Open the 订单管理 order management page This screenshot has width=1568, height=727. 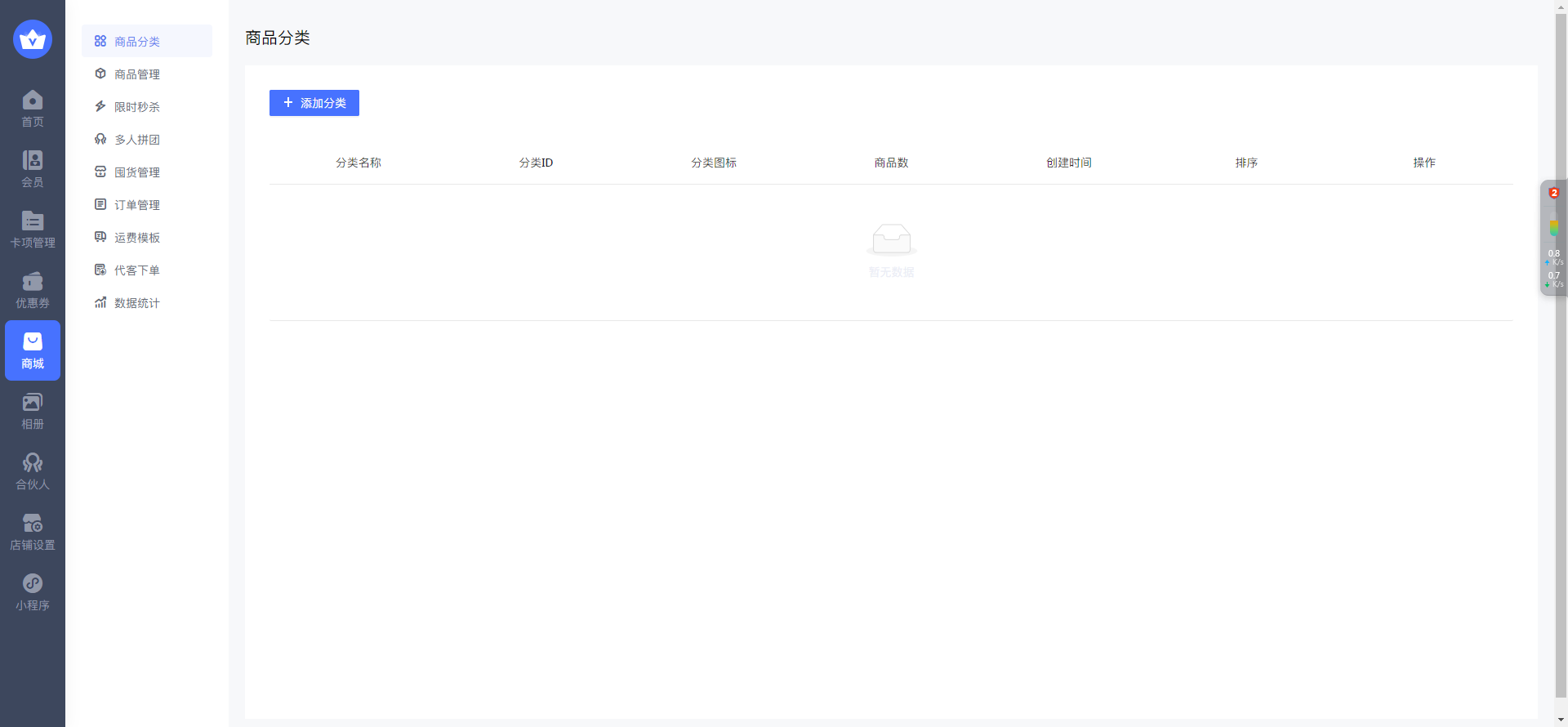click(137, 205)
